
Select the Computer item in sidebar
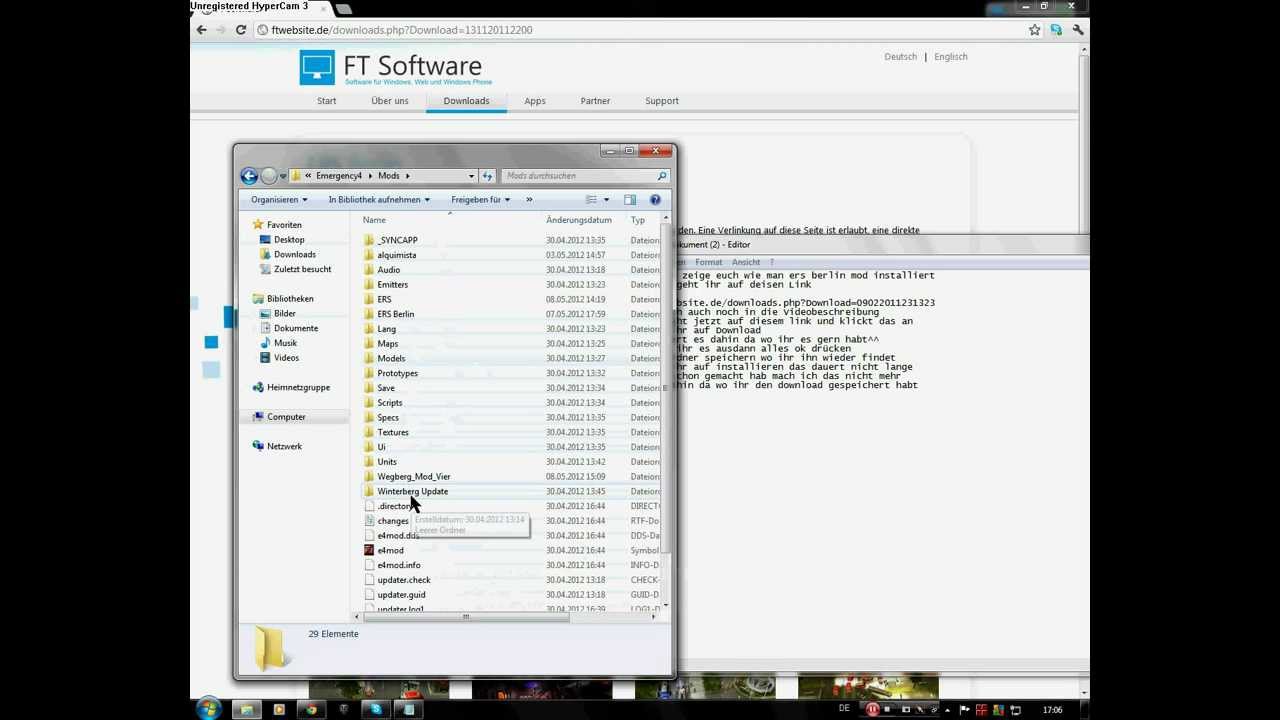(x=286, y=417)
